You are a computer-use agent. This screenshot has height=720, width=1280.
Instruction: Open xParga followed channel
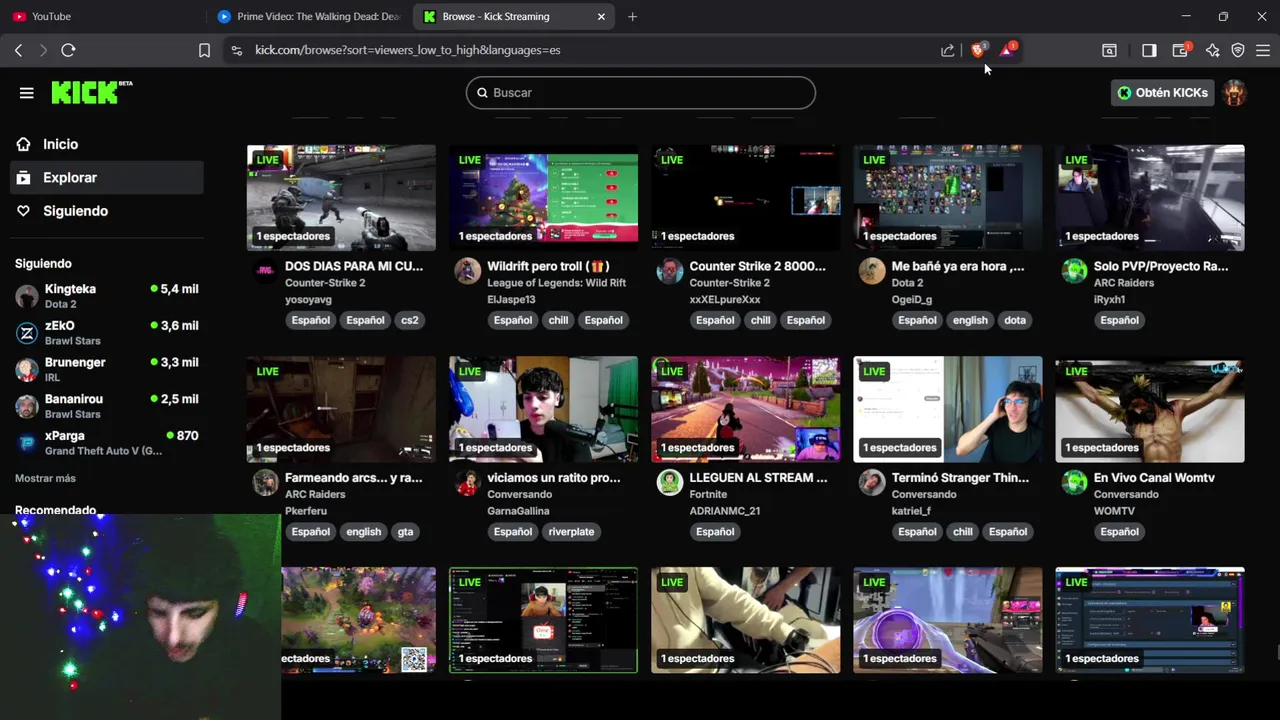[x=107, y=443]
